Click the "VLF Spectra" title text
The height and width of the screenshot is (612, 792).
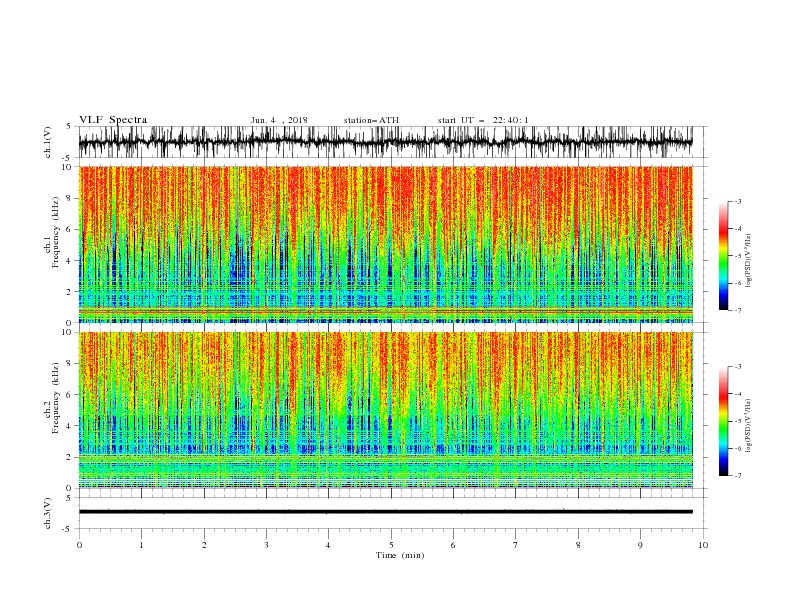click(x=113, y=120)
